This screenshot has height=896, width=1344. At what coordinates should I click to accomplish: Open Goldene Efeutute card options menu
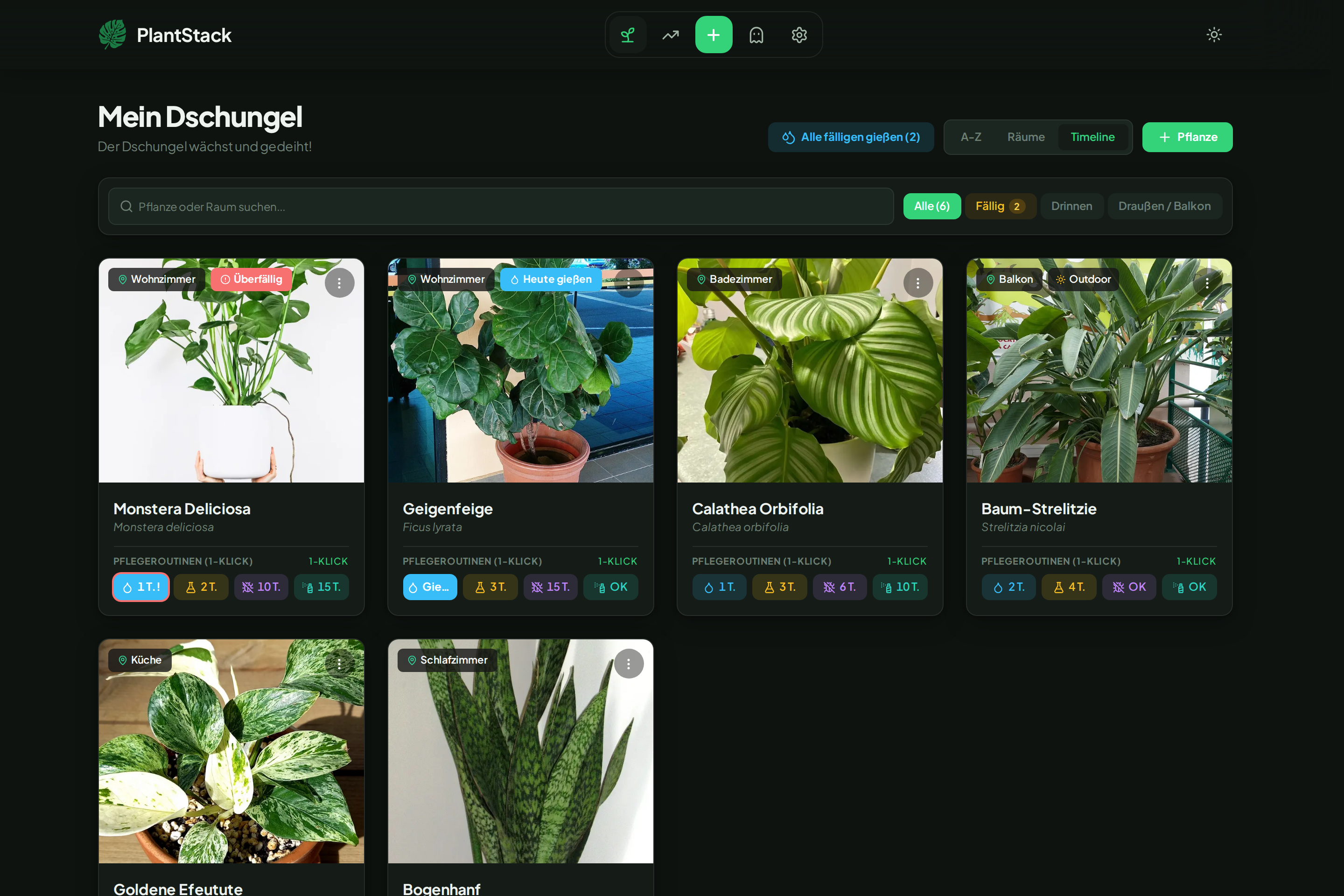point(339,664)
